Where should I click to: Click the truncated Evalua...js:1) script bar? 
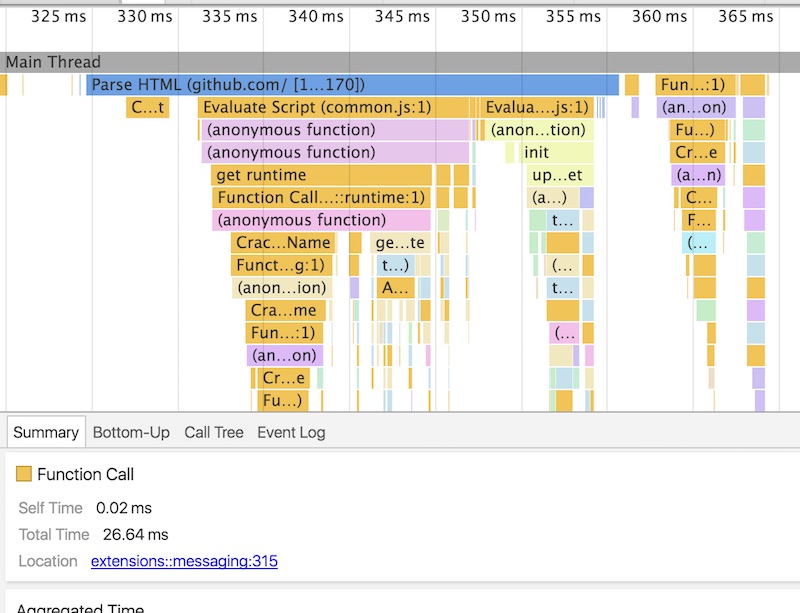pyautogui.click(x=536, y=107)
